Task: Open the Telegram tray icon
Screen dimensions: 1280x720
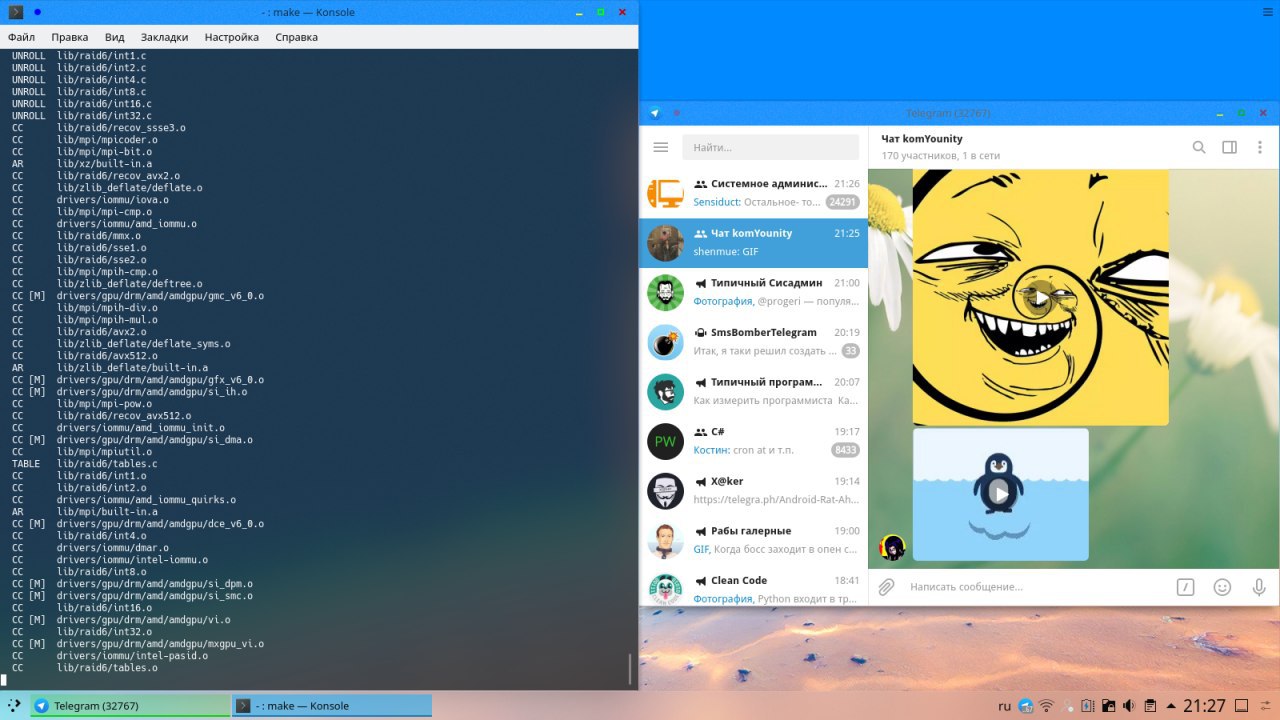Action: coord(1026,706)
